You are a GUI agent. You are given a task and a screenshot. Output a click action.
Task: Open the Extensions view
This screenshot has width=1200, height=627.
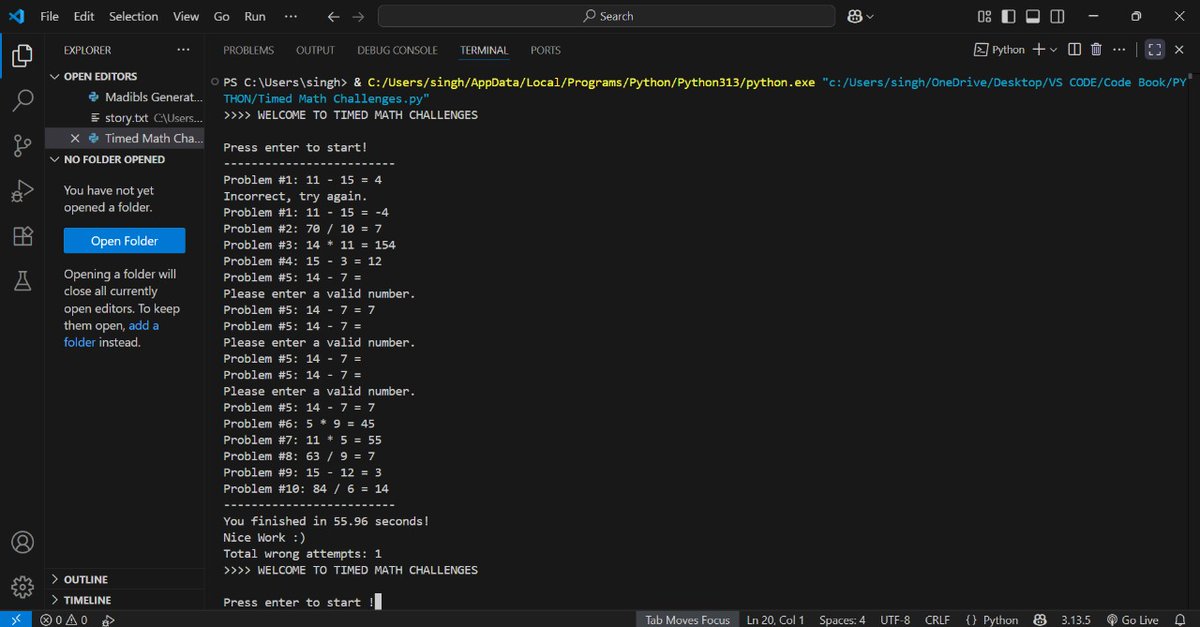click(22, 237)
